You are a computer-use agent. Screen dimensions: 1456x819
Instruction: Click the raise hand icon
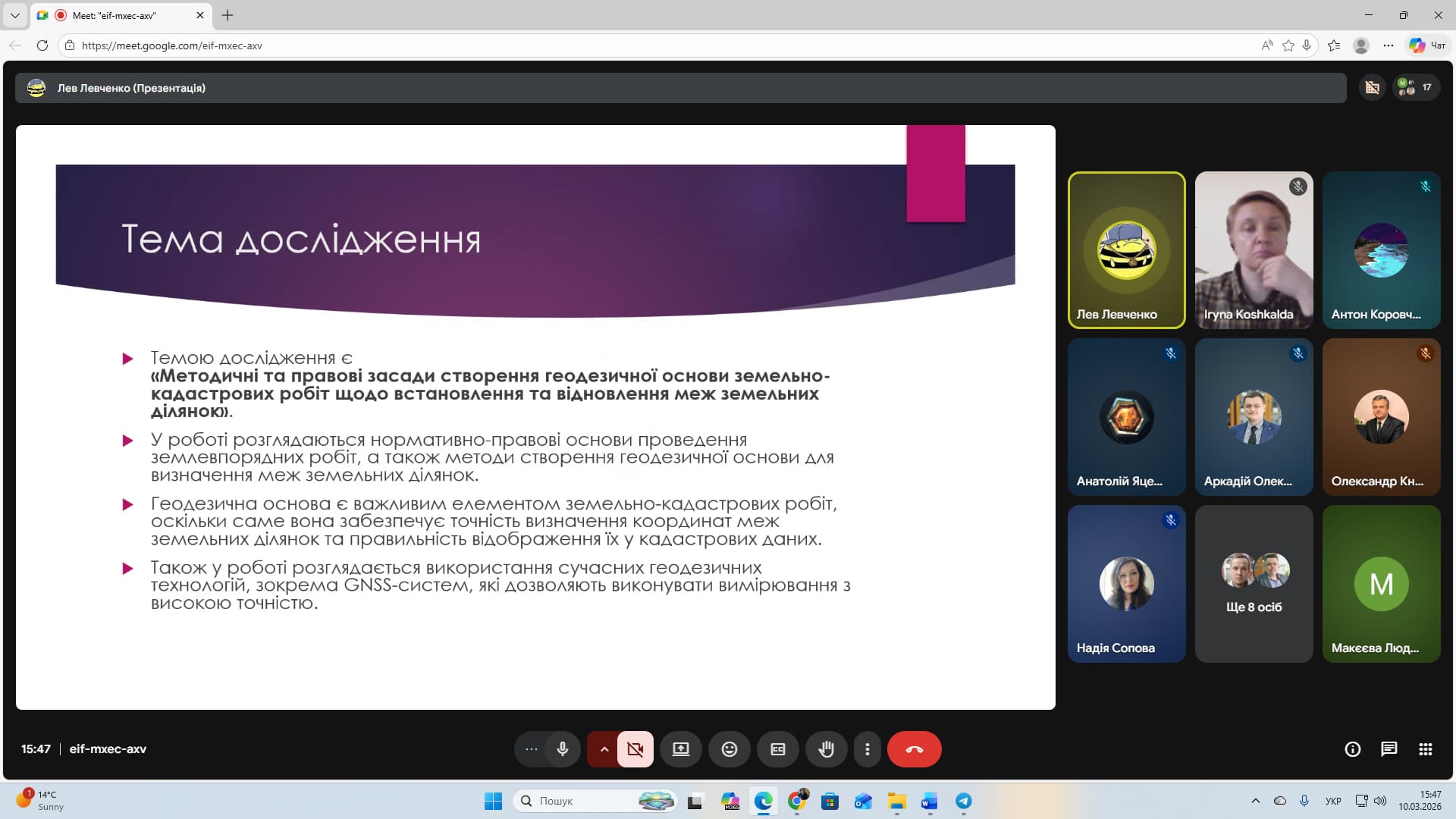pos(826,749)
